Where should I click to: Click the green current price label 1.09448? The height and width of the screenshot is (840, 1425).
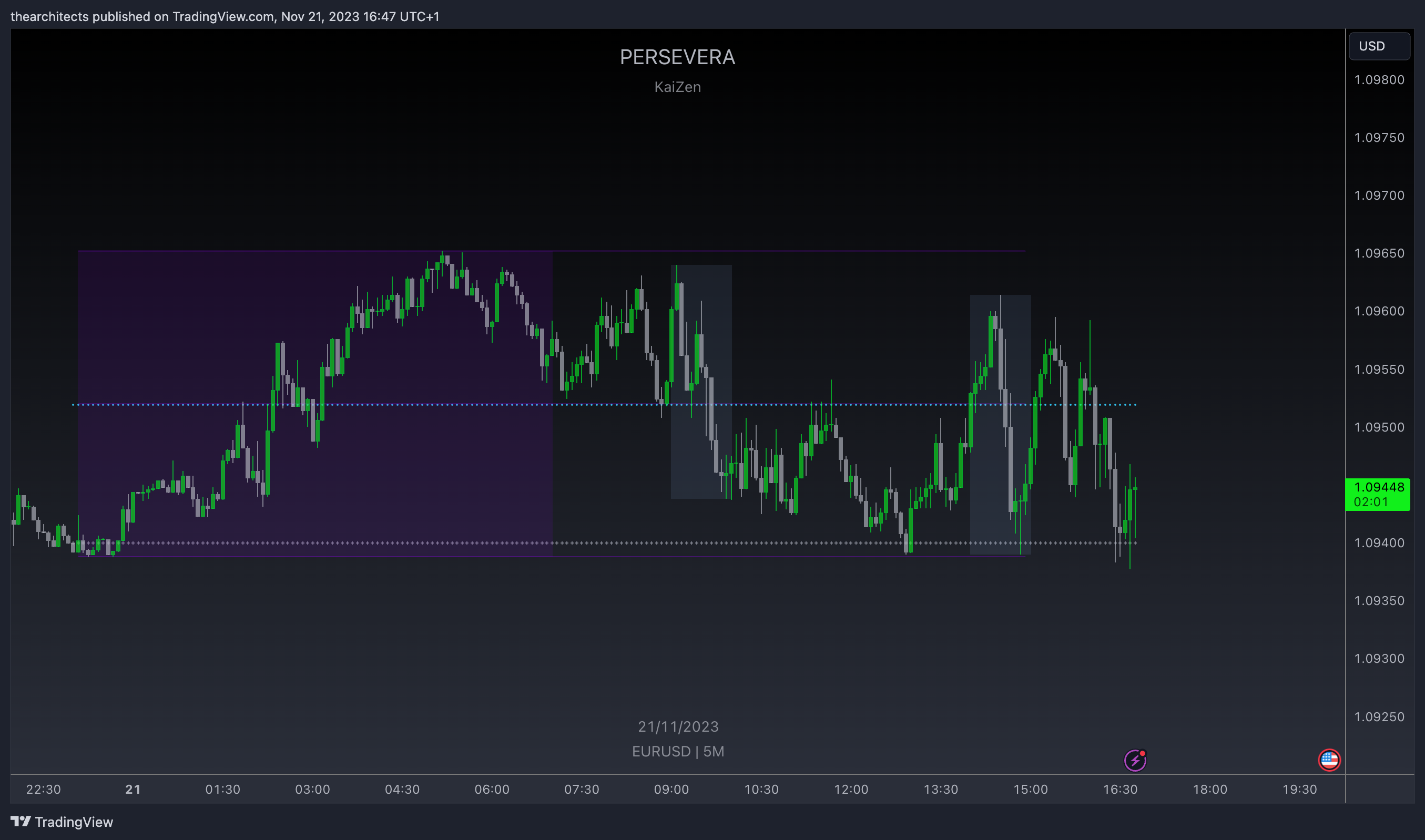click(x=1378, y=494)
